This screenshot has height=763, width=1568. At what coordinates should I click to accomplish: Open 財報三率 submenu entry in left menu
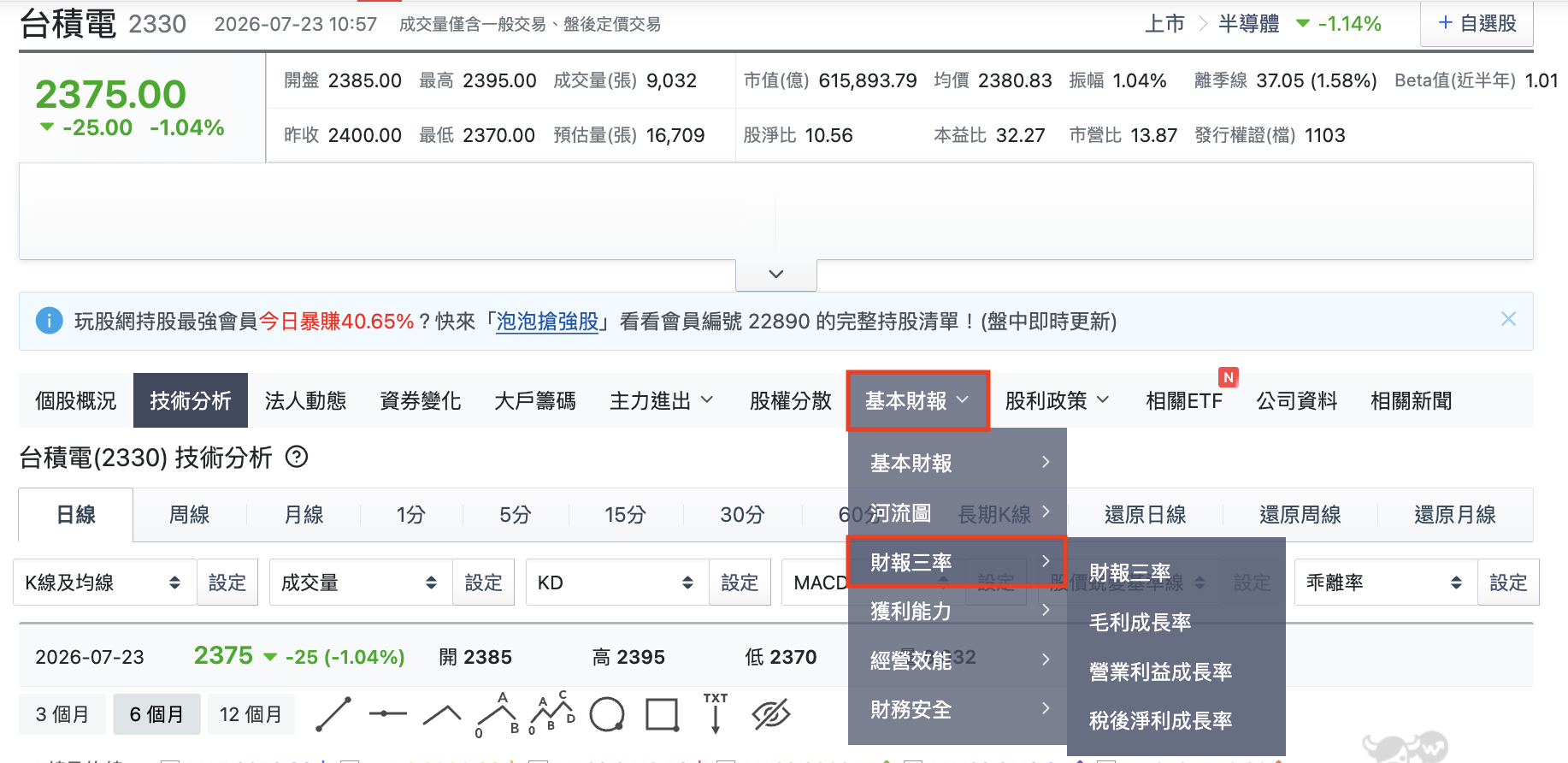click(958, 562)
